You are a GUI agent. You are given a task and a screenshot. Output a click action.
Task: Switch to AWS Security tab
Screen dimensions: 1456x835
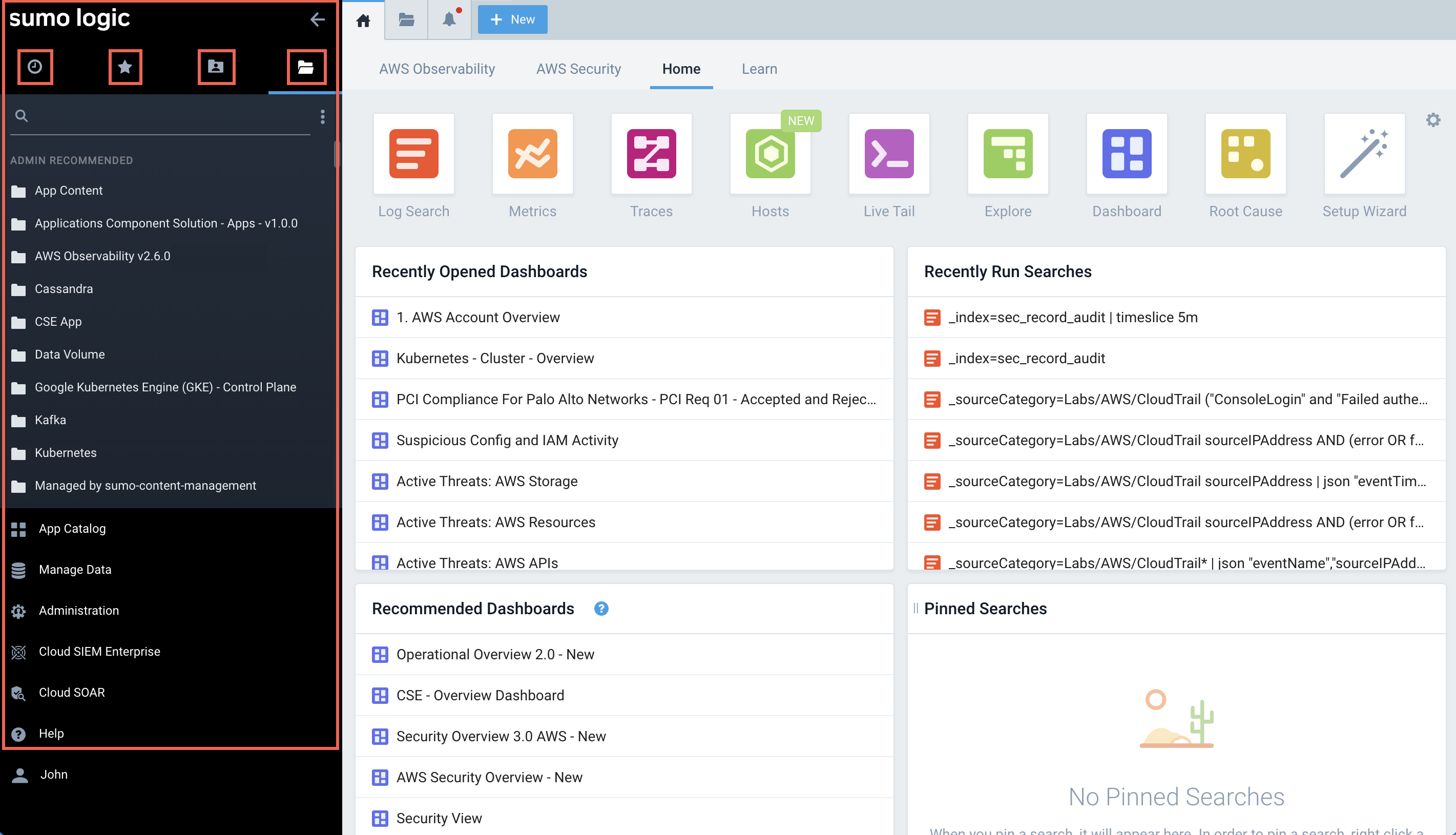(x=578, y=69)
